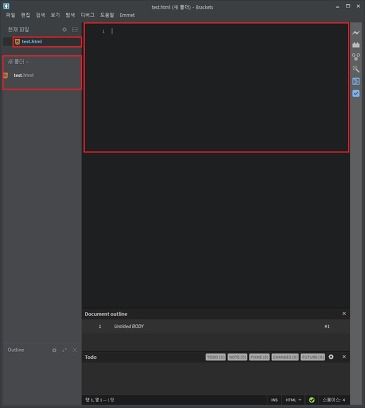Click the Document outline panel title

[x=106, y=314]
